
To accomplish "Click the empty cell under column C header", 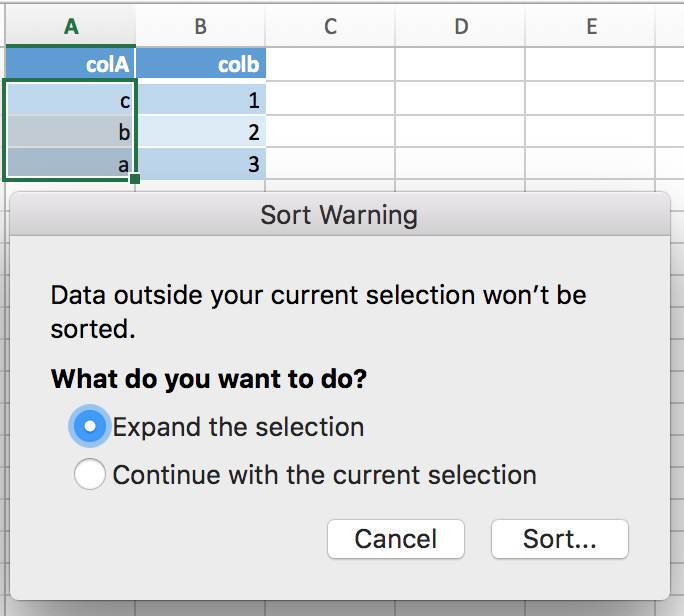I will [330, 65].
